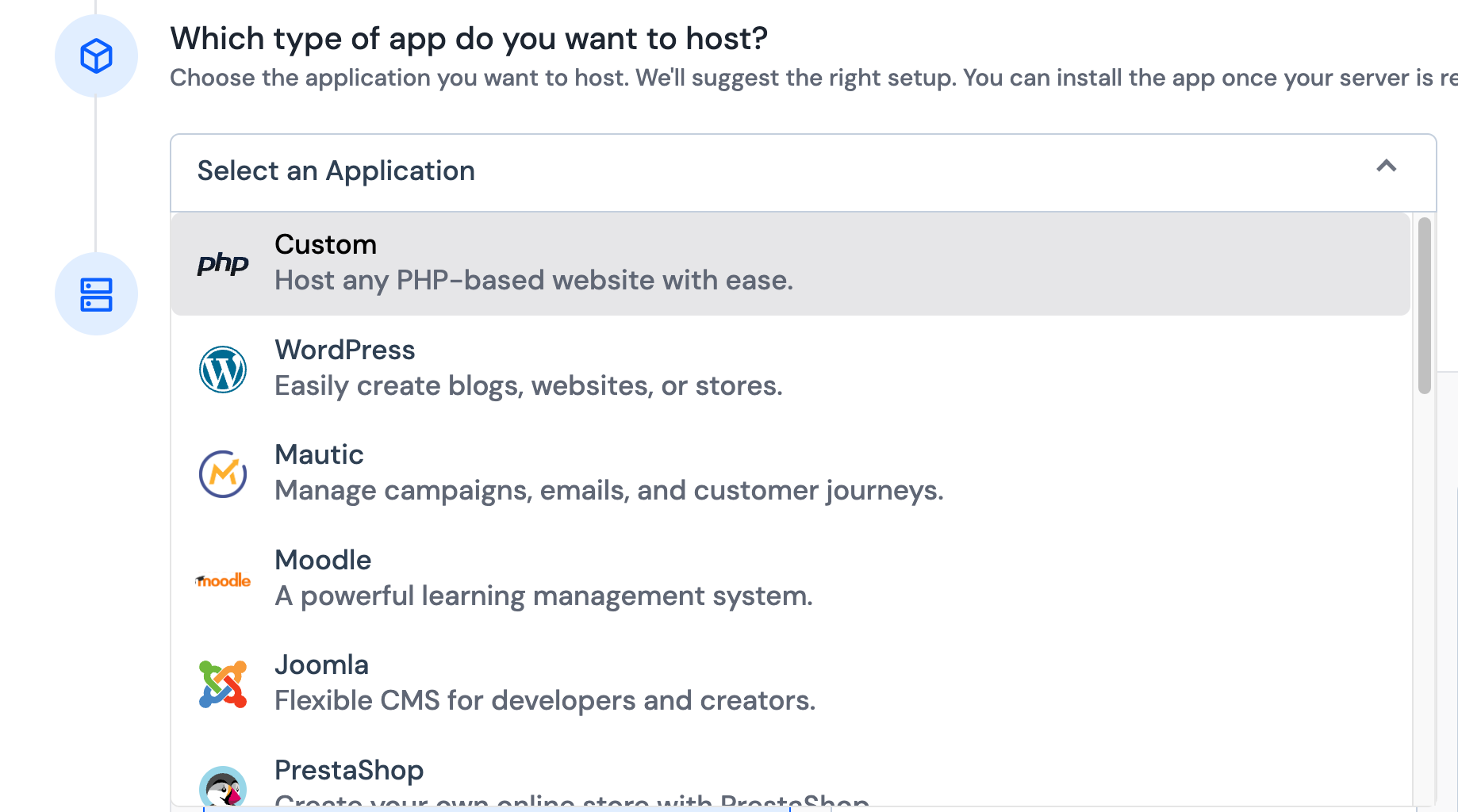Click the 'Host any PHP-based website' description
This screenshot has width=1458, height=812.
click(533, 281)
